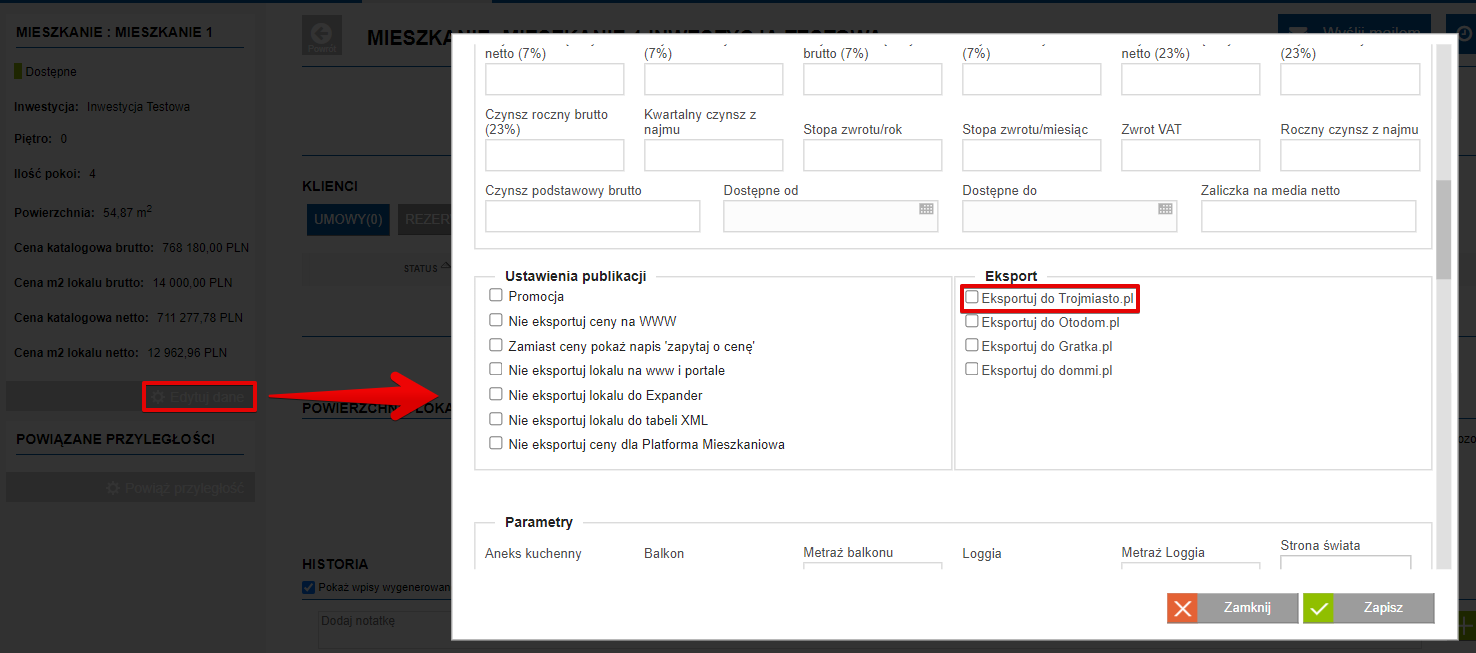1476x653 pixels.
Task: Select the Zwrot VAT input field
Action: click(1190, 155)
